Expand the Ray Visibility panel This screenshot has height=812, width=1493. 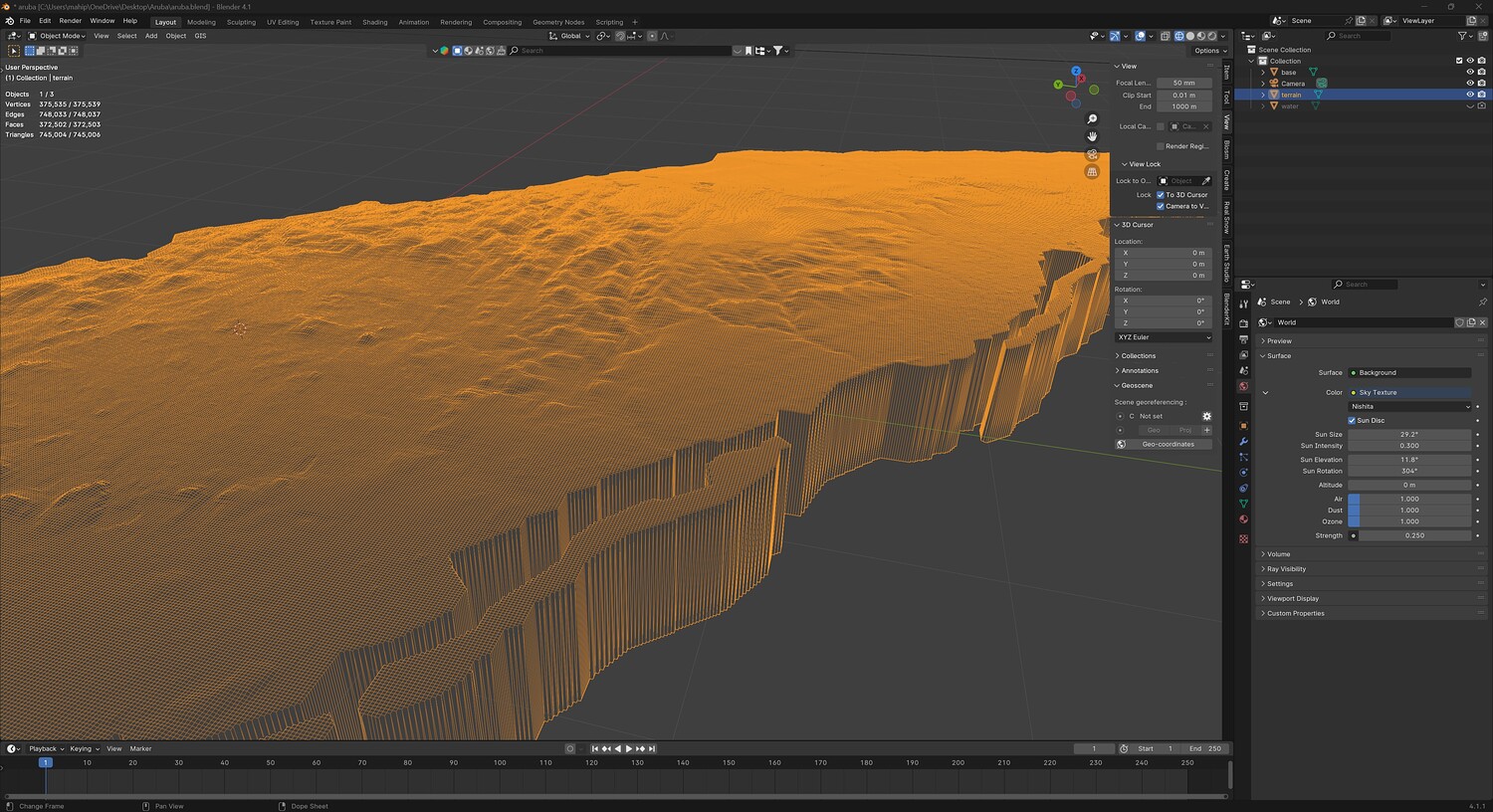(1286, 569)
